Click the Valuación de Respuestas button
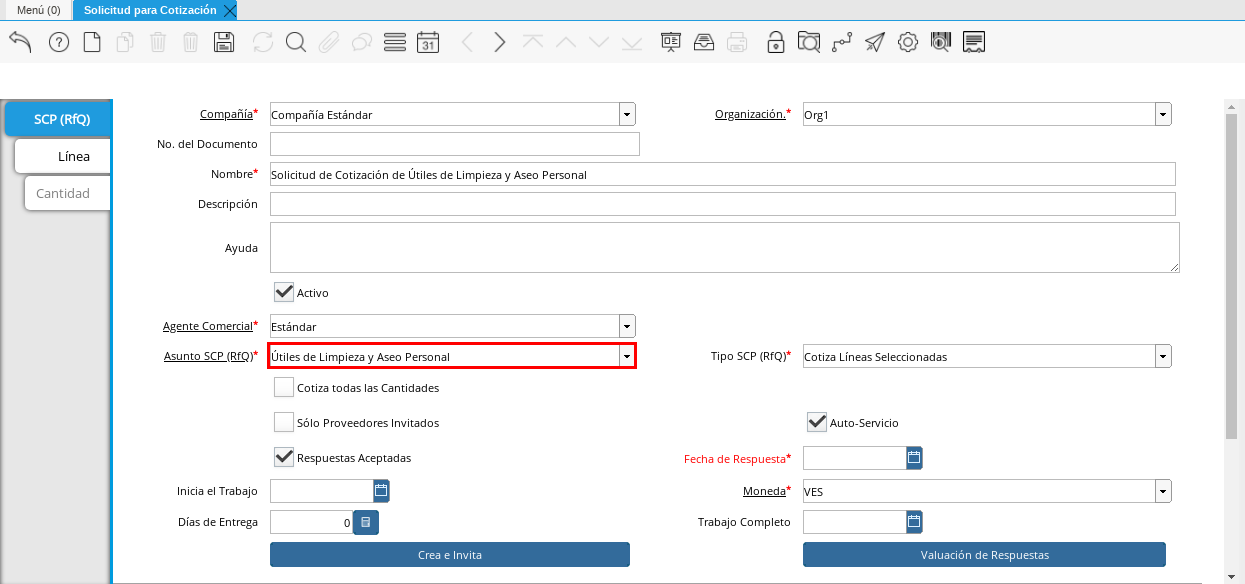This screenshot has width=1245, height=584. pyautogui.click(x=984, y=554)
